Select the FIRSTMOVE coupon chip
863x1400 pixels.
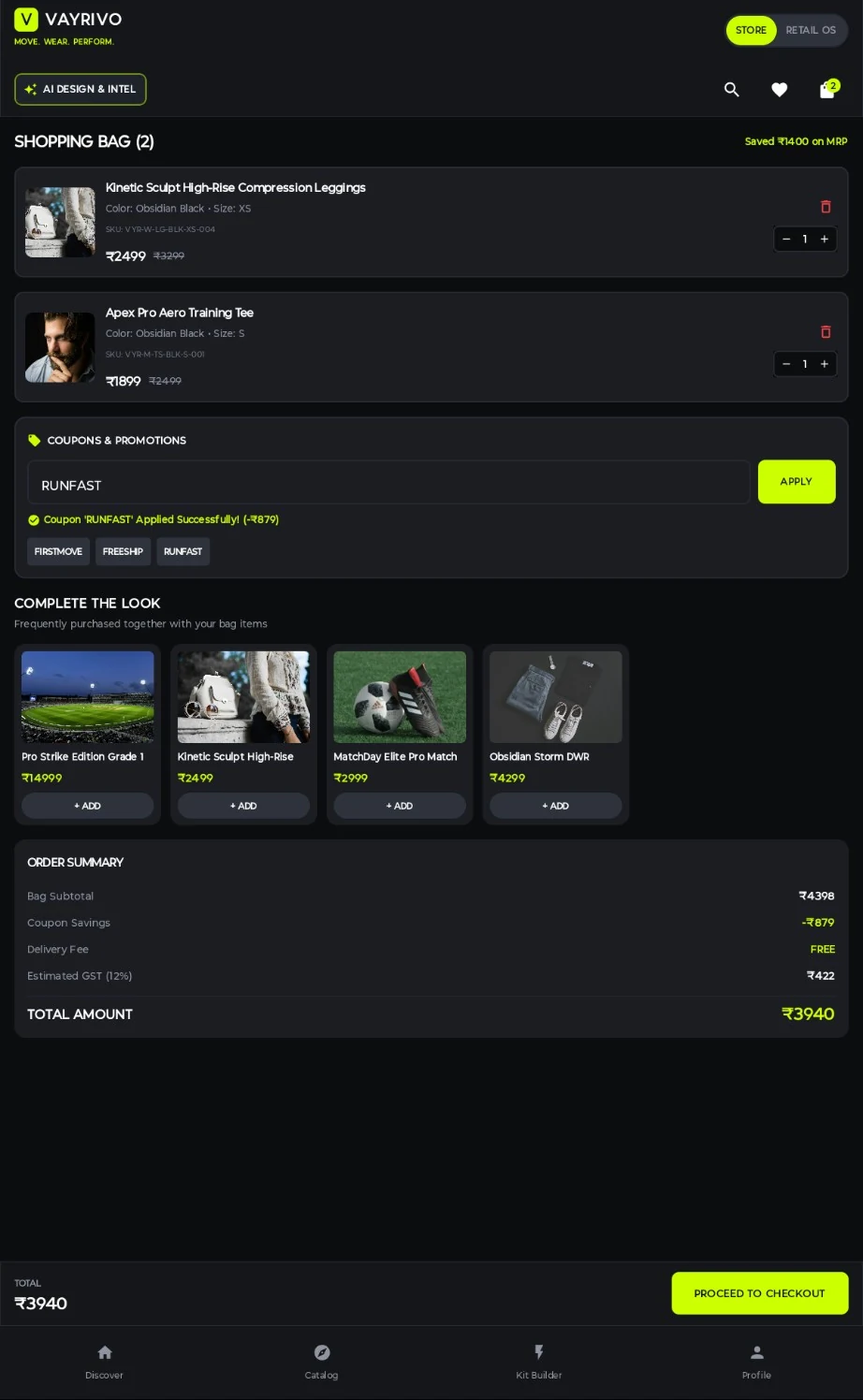[x=58, y=551]
